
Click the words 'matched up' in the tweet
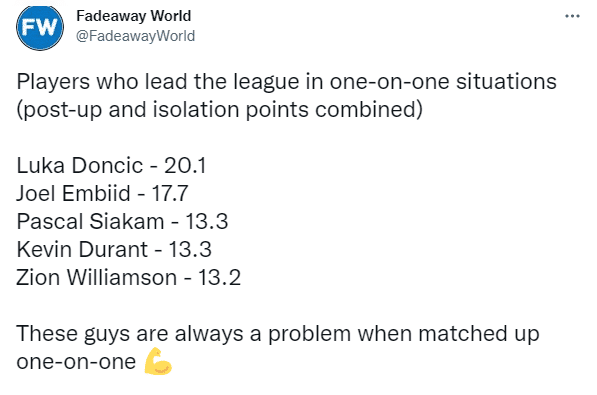click(x=479, y=334)
